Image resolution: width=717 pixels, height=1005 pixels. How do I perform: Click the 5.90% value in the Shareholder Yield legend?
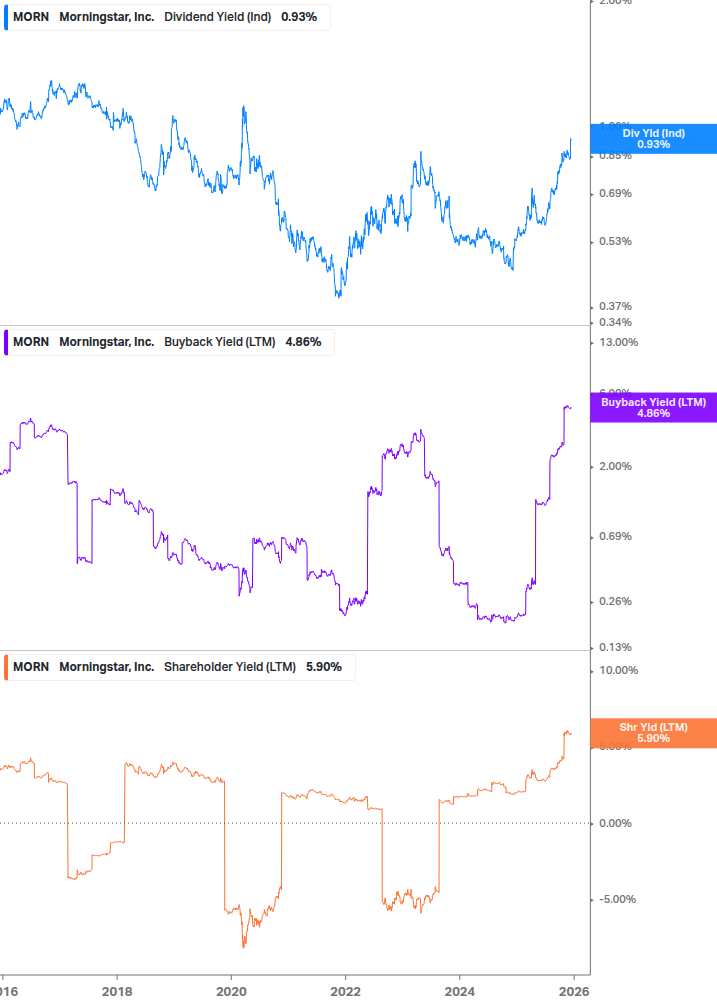click(324, 667)
